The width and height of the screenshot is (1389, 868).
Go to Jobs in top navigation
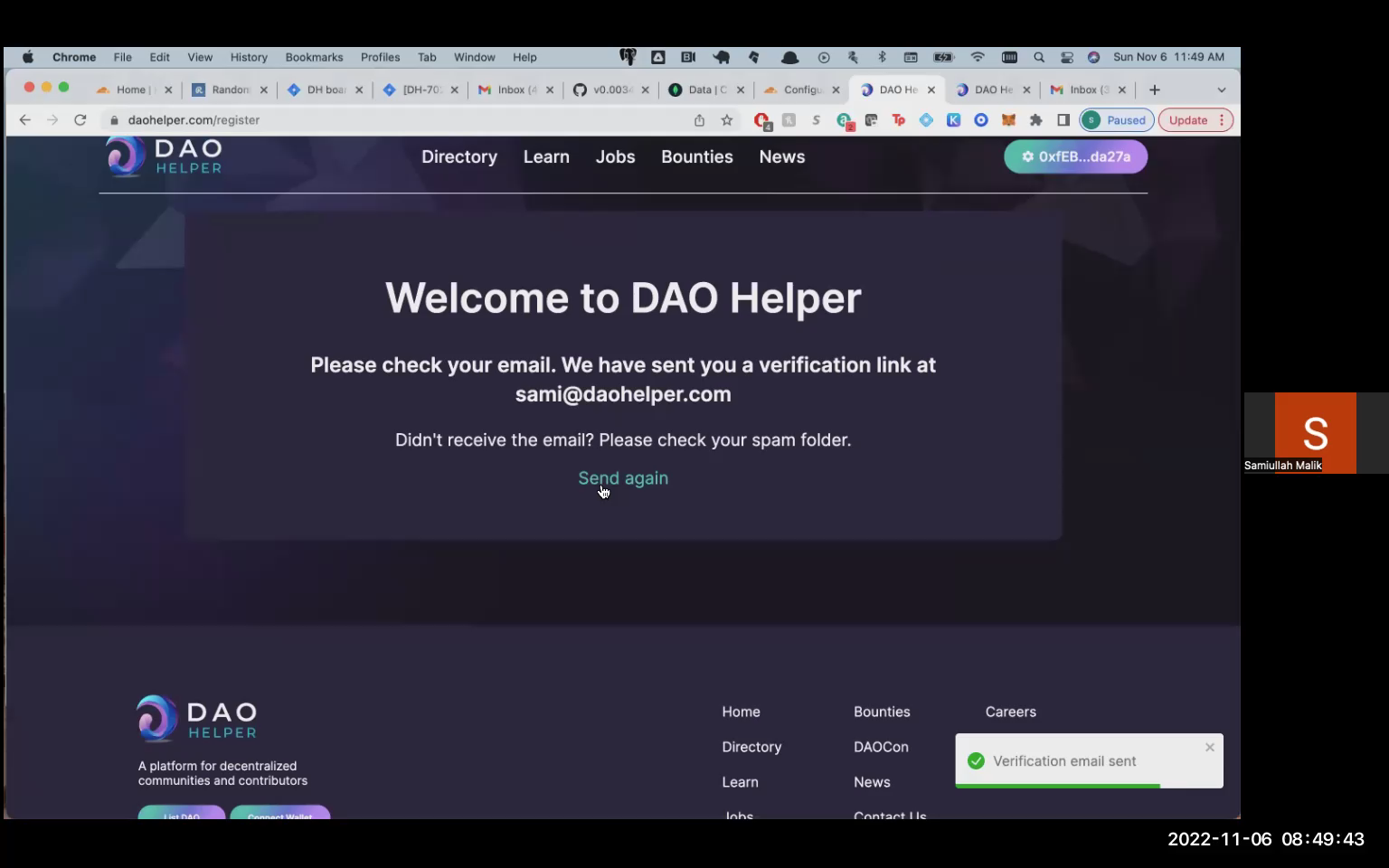click(616, 156)
